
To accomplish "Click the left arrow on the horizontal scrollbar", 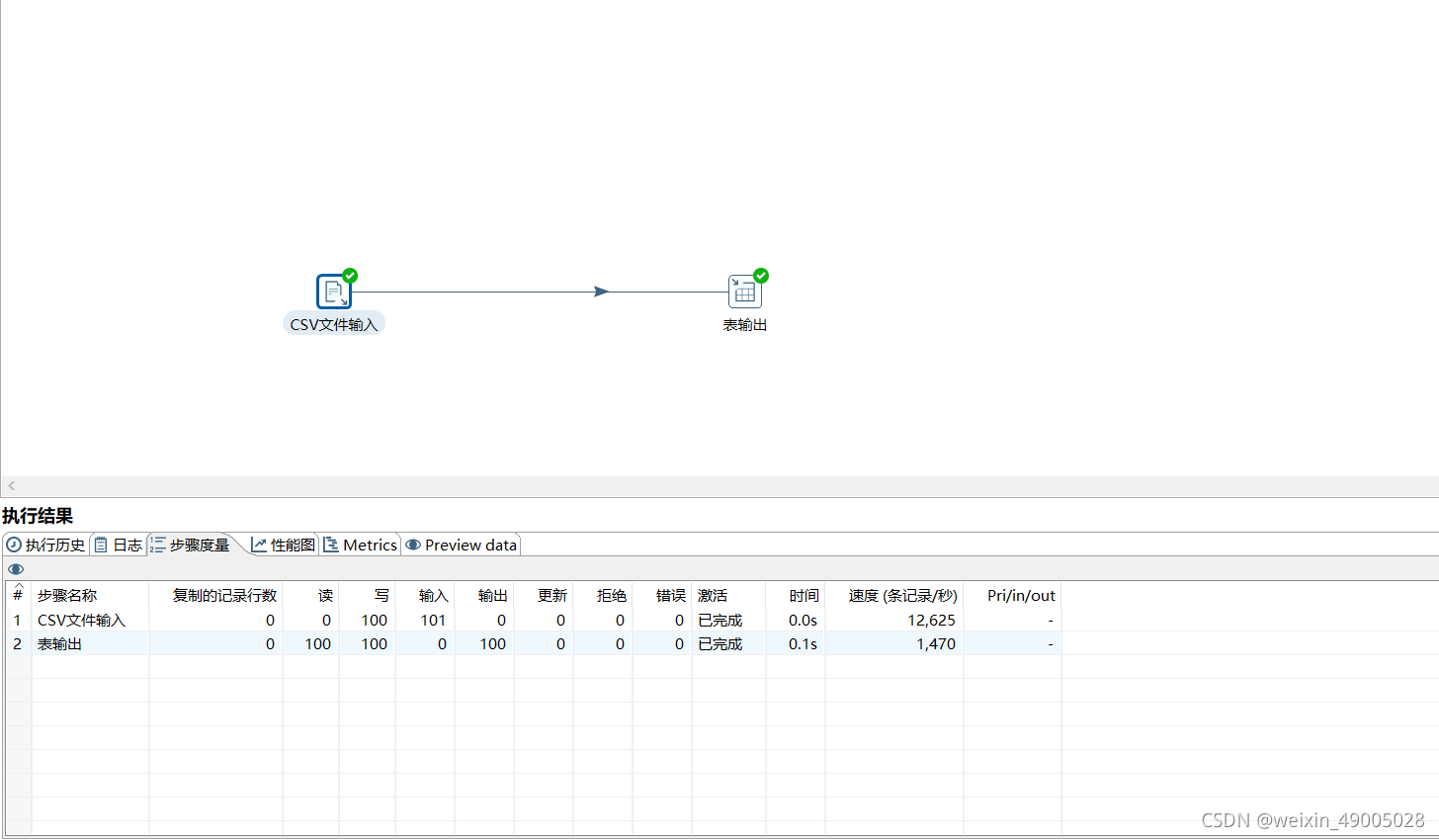I will [x=12, y=485].
